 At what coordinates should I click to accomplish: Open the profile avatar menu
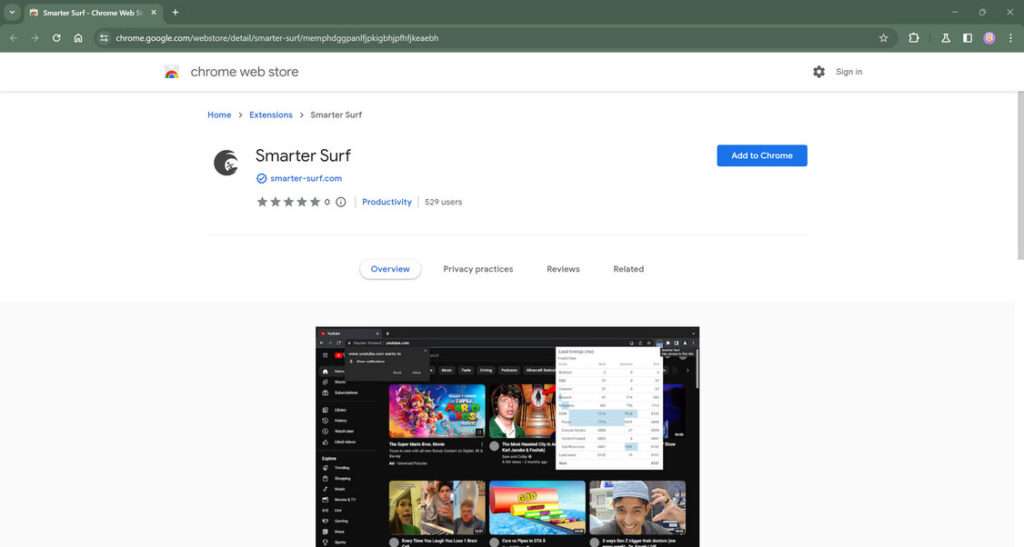pyautogui.click(x=989, y=38)
